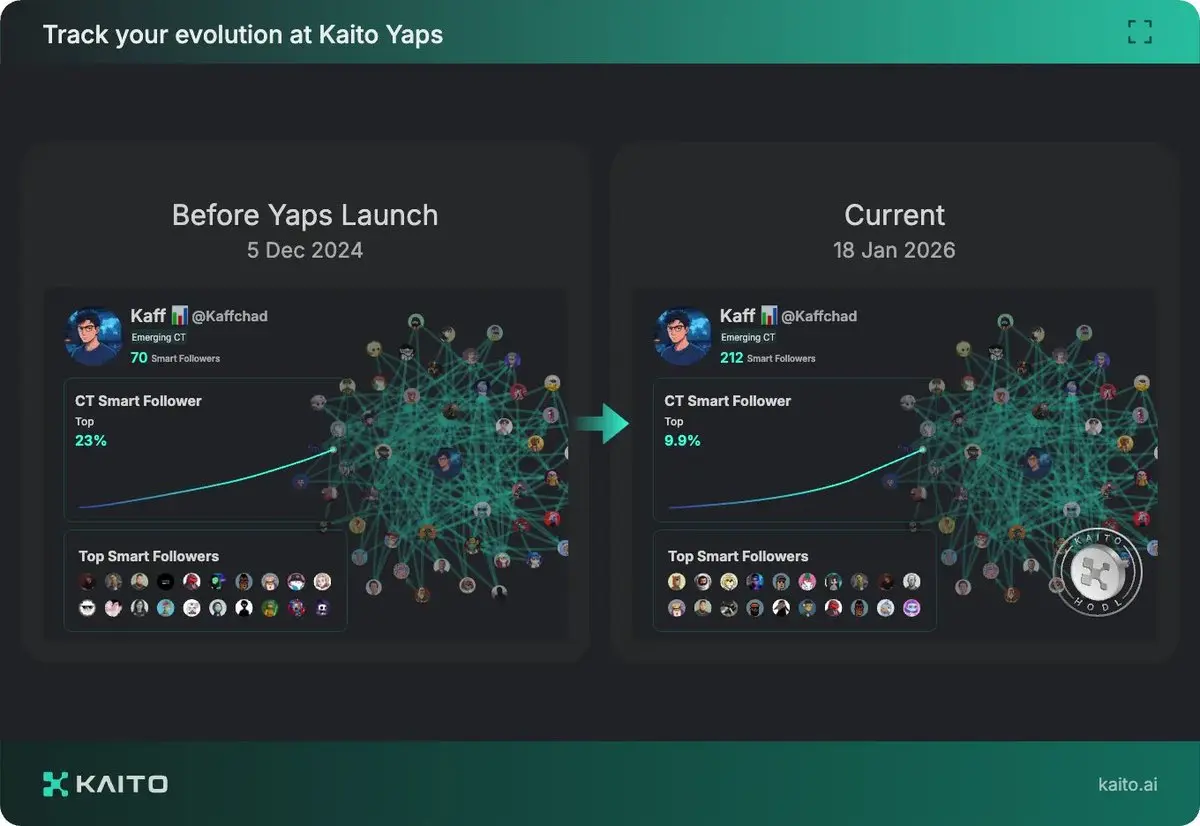Click the 'Before Yaps Launch' heading
1200x826 pixels.
point(305,215)
